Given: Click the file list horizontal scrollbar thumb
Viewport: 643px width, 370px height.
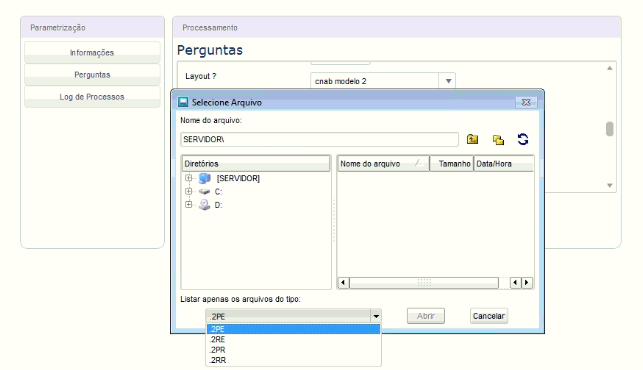Looking at the screenshot, I should click(424, 283).
